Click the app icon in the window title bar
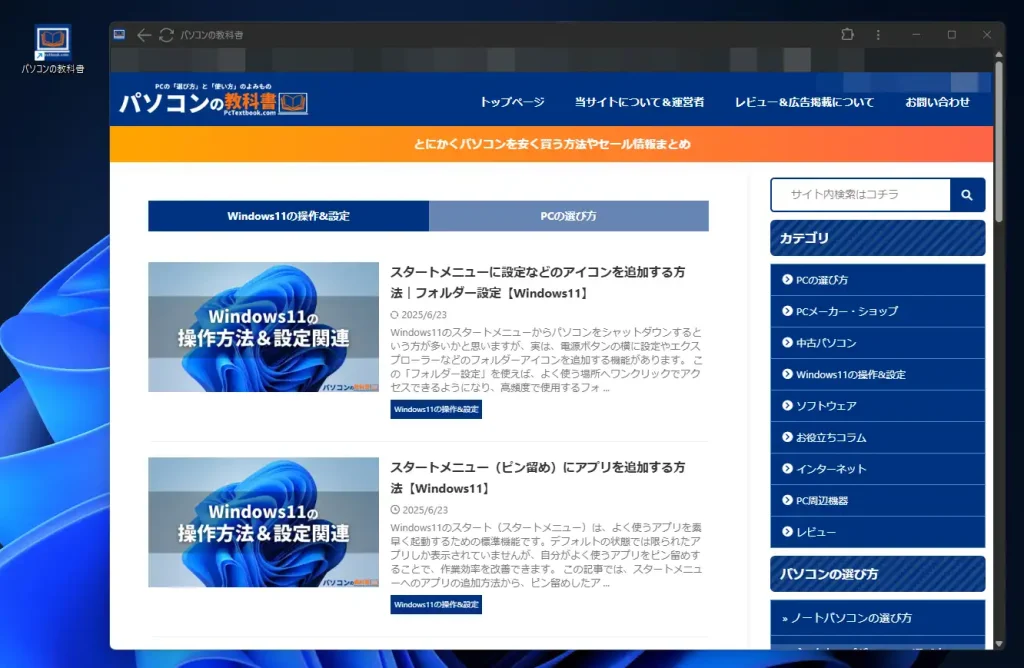Image resolution: width=1024 pixels, height=668 pixels. [x=120, y=35]
